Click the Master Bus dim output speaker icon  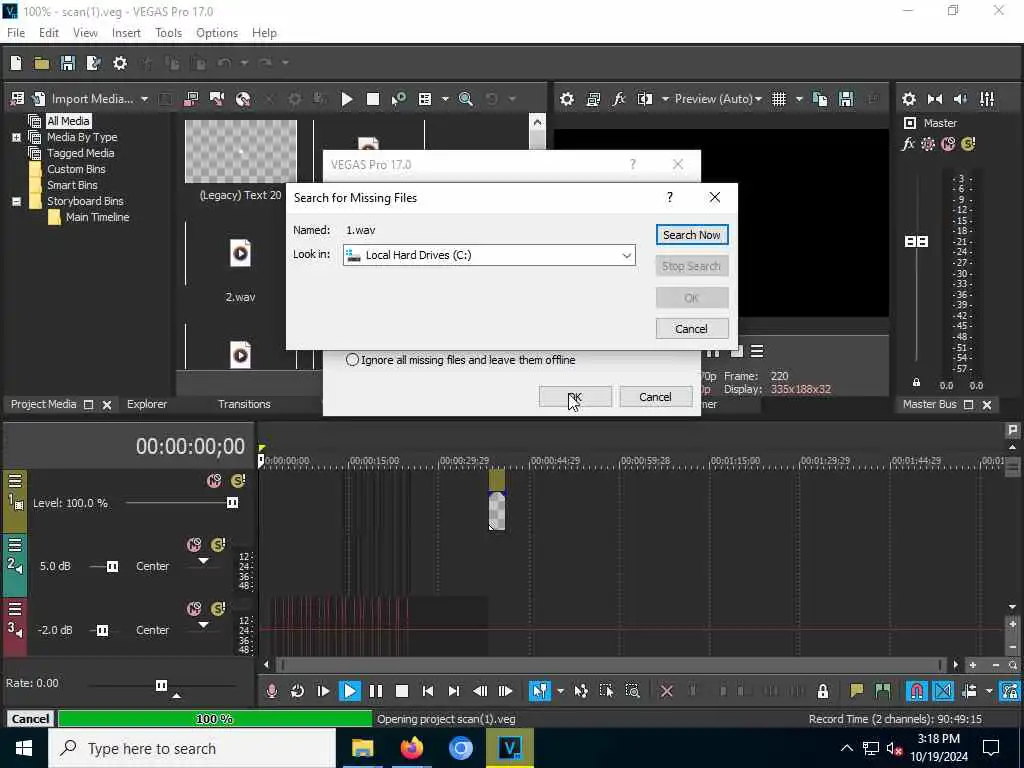[961, 99]
